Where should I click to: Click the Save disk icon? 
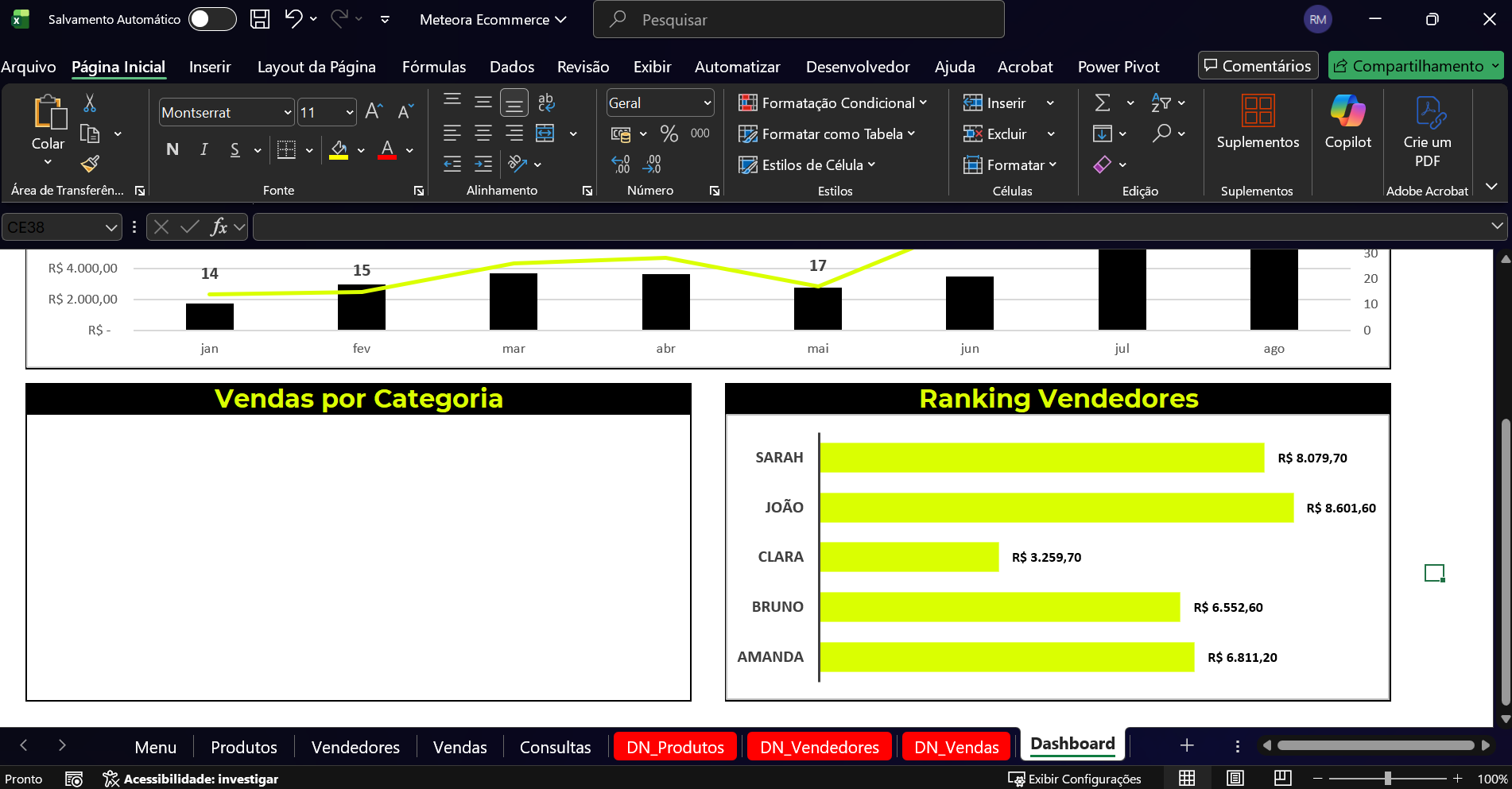coord(260,19)
